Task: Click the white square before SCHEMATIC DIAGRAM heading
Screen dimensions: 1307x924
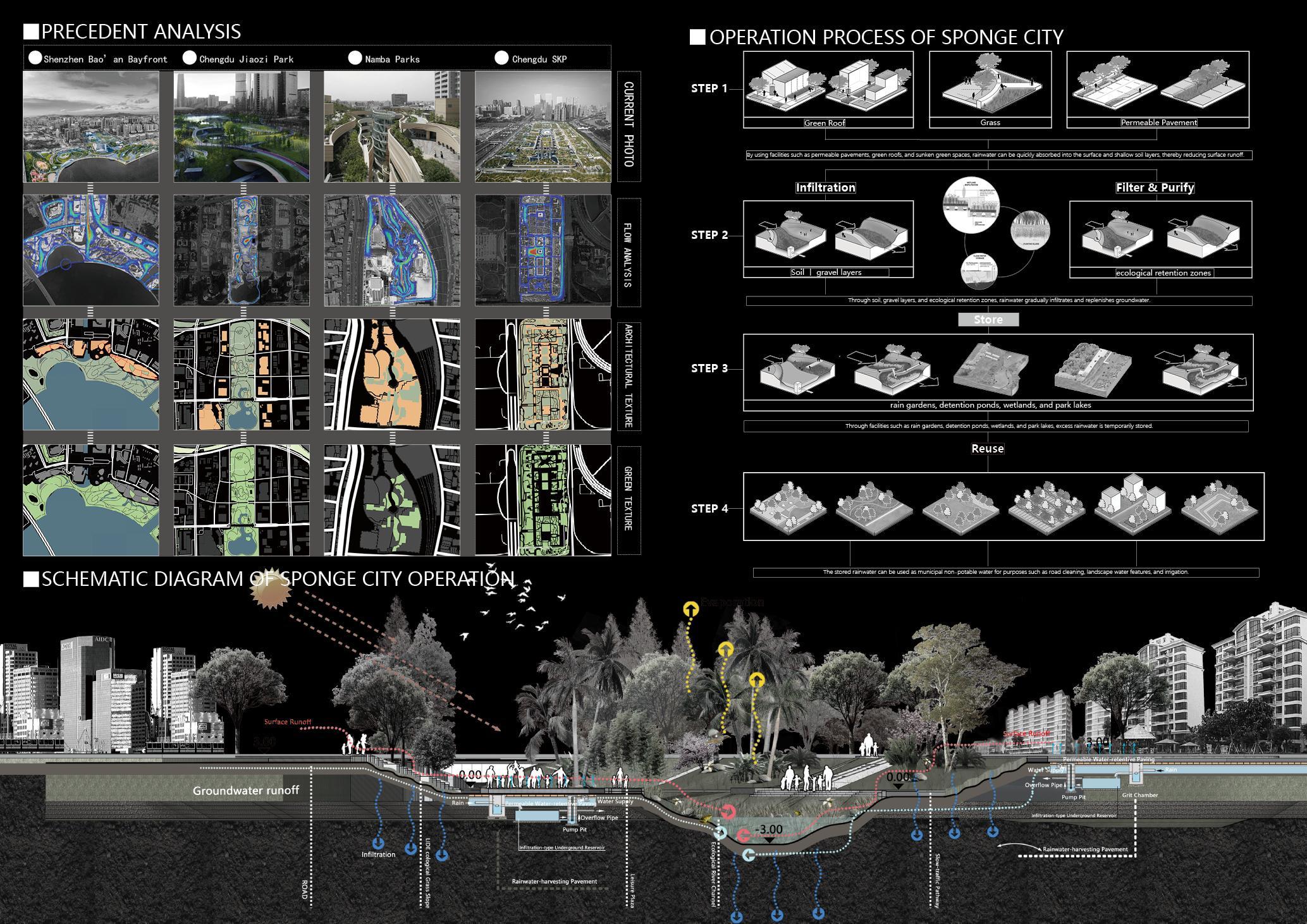Action: point(30,579)
